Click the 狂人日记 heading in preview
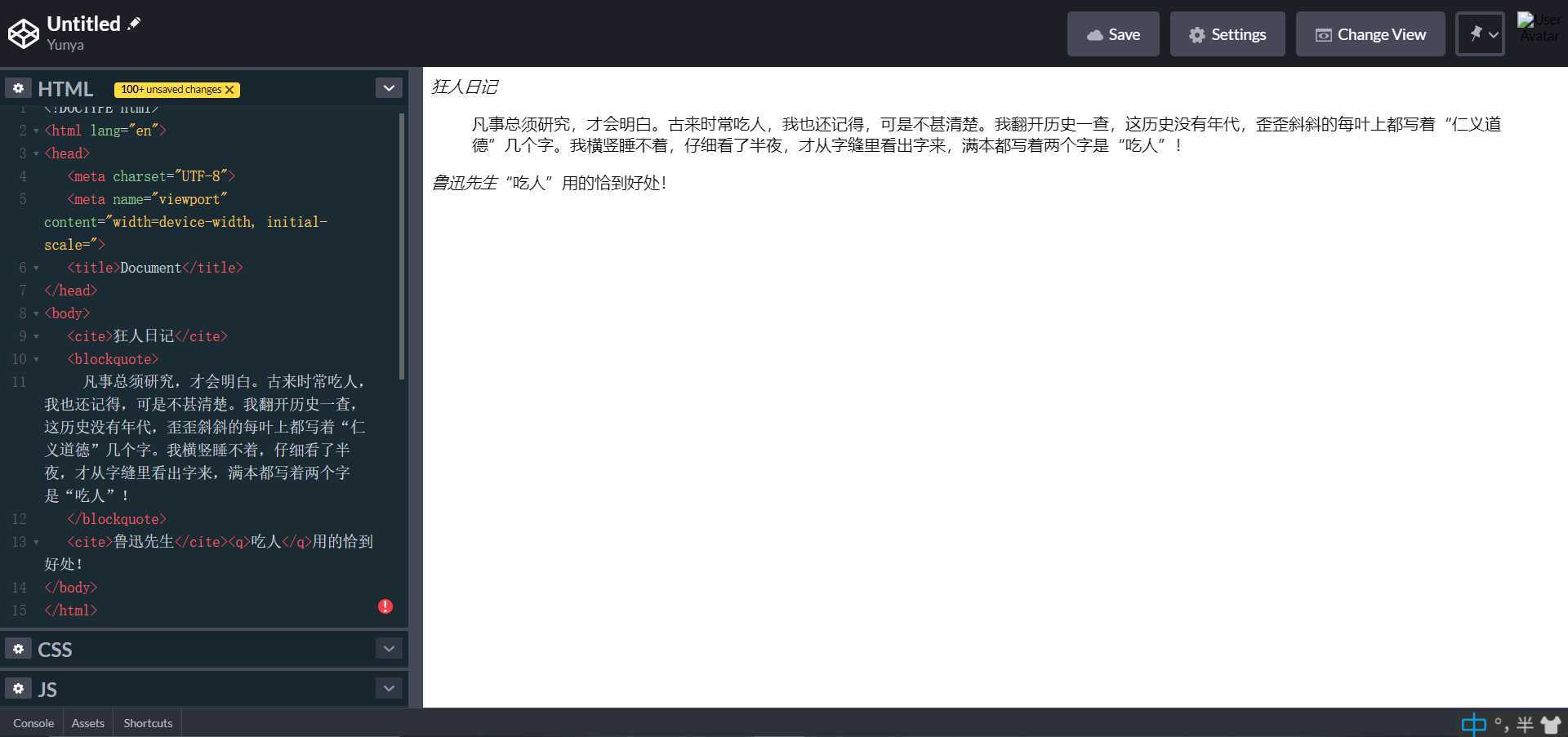Image resolution: width=1568 pixels, height=737 pixels. click(464, 87)
